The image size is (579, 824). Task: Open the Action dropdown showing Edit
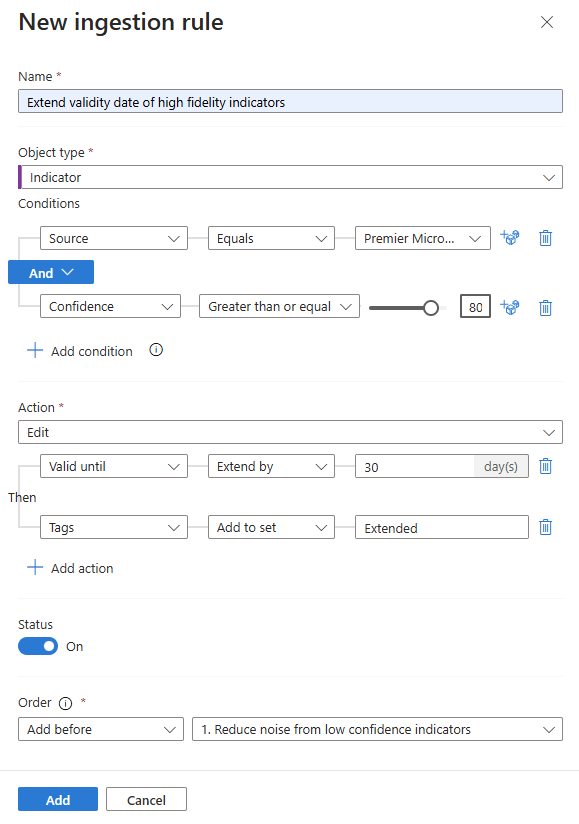[x=290, y=431]
